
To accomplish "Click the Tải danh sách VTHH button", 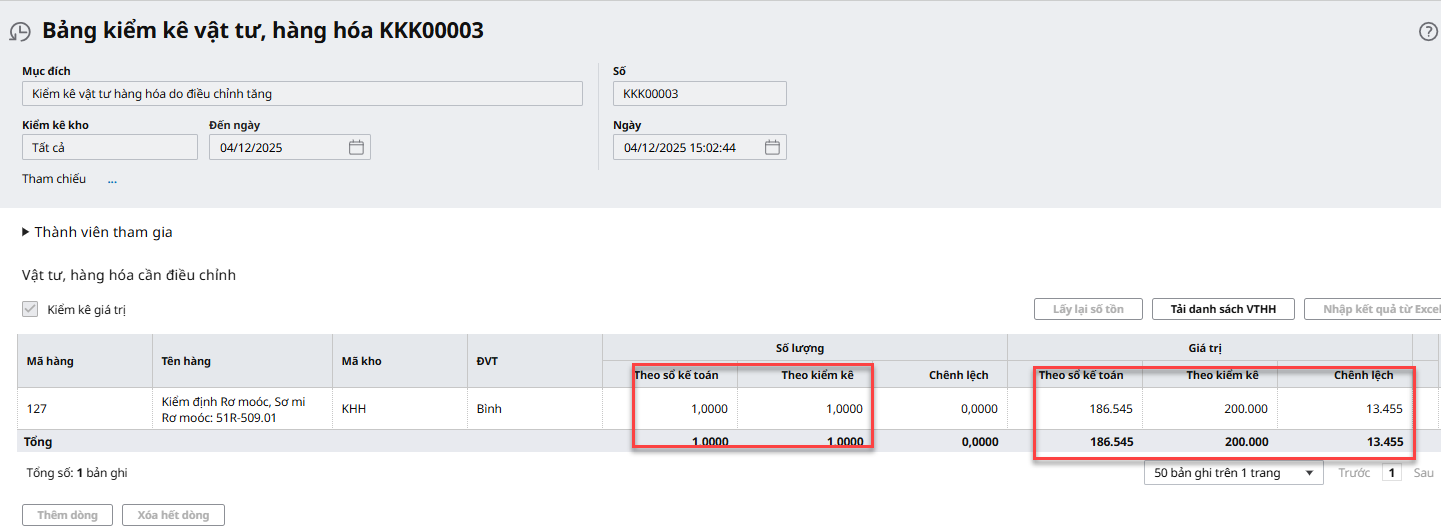I will point(1224,309).
